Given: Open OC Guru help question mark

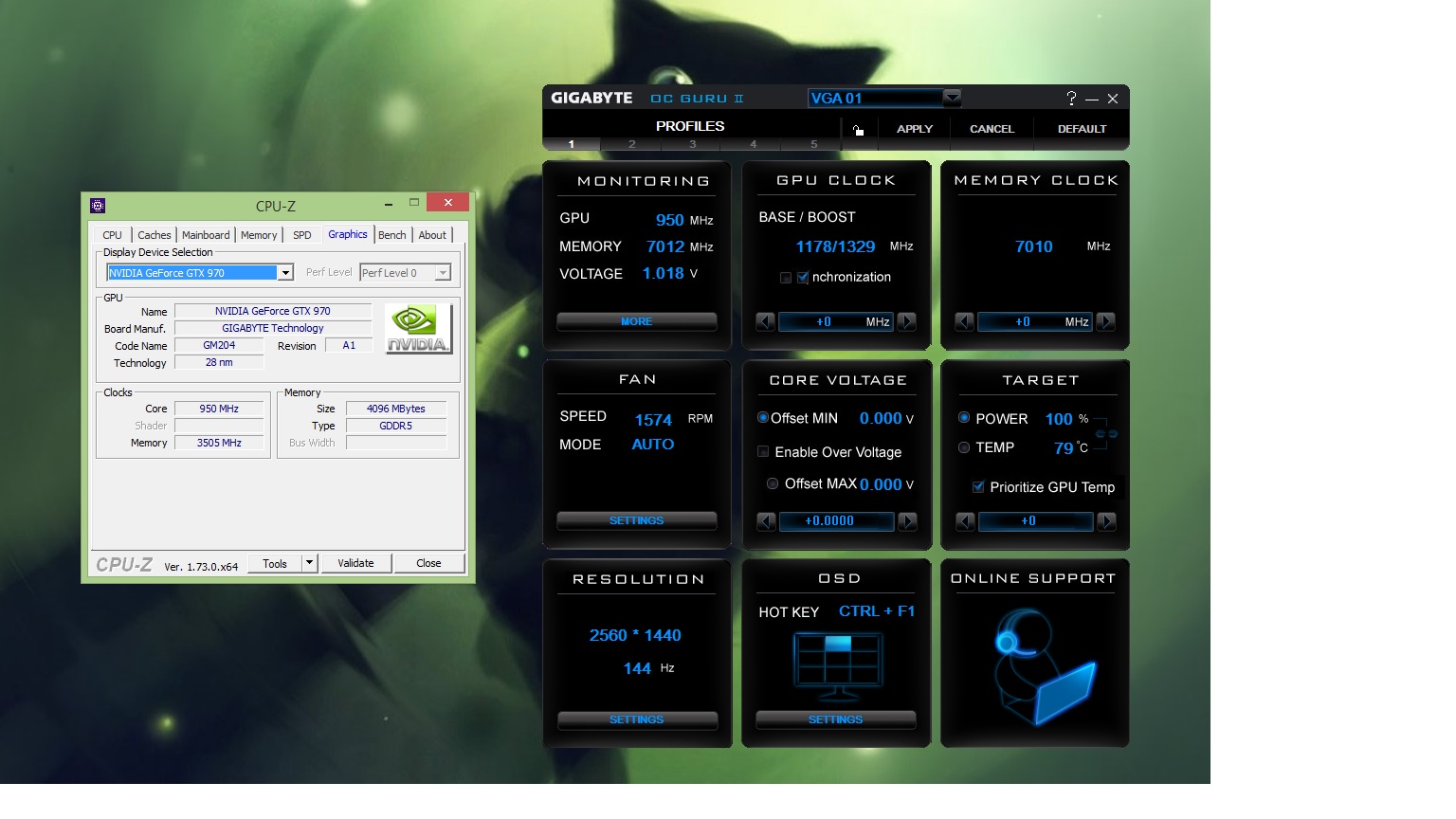Looking at the screenshot, I should tap(1071, 98).
